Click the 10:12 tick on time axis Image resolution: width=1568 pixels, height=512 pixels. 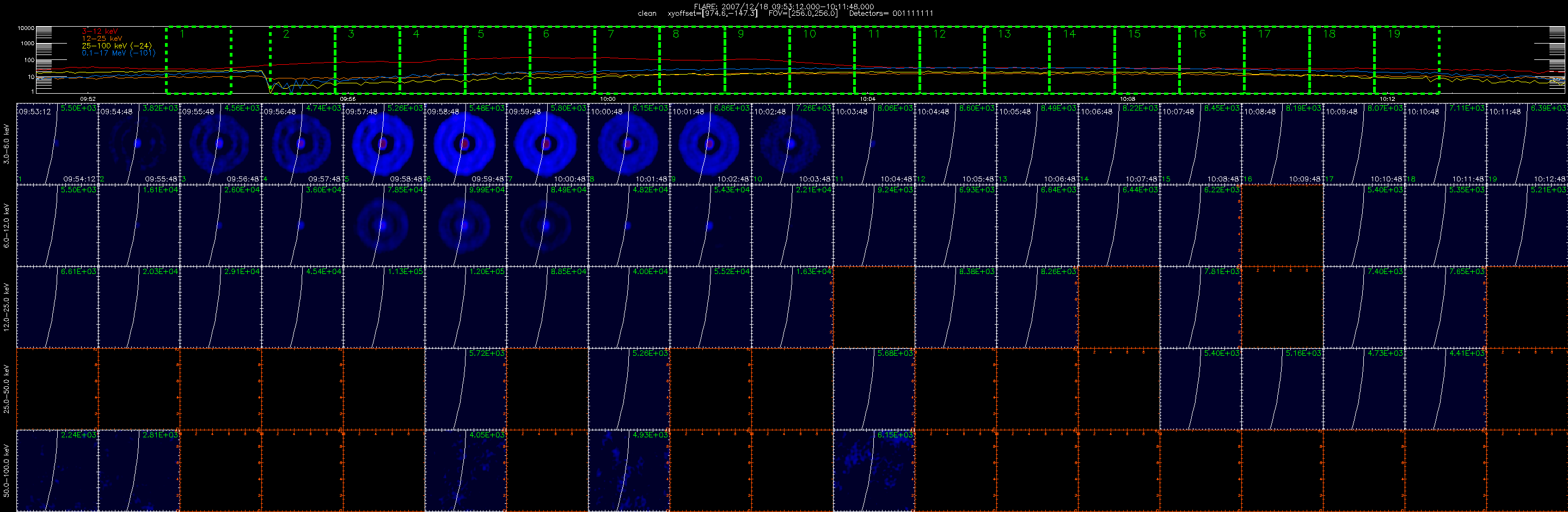[x=1387, y=99]
